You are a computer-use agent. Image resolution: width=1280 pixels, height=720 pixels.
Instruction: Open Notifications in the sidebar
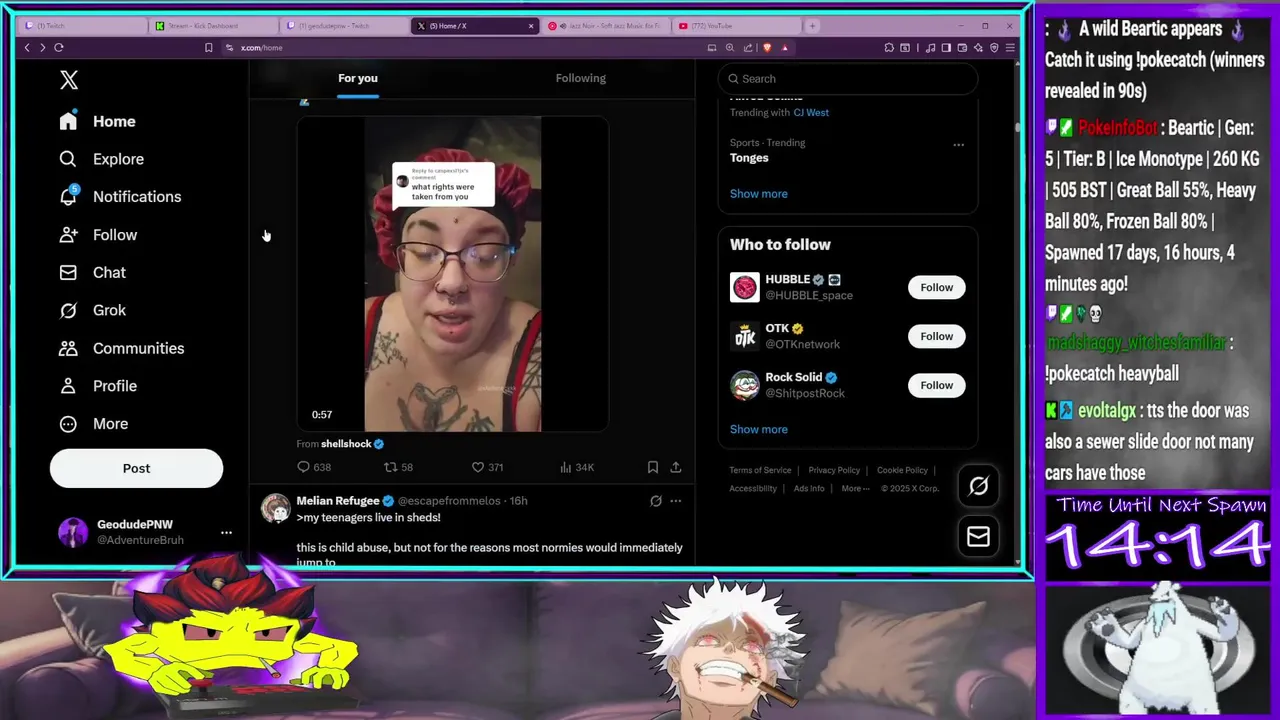point(120,197)
